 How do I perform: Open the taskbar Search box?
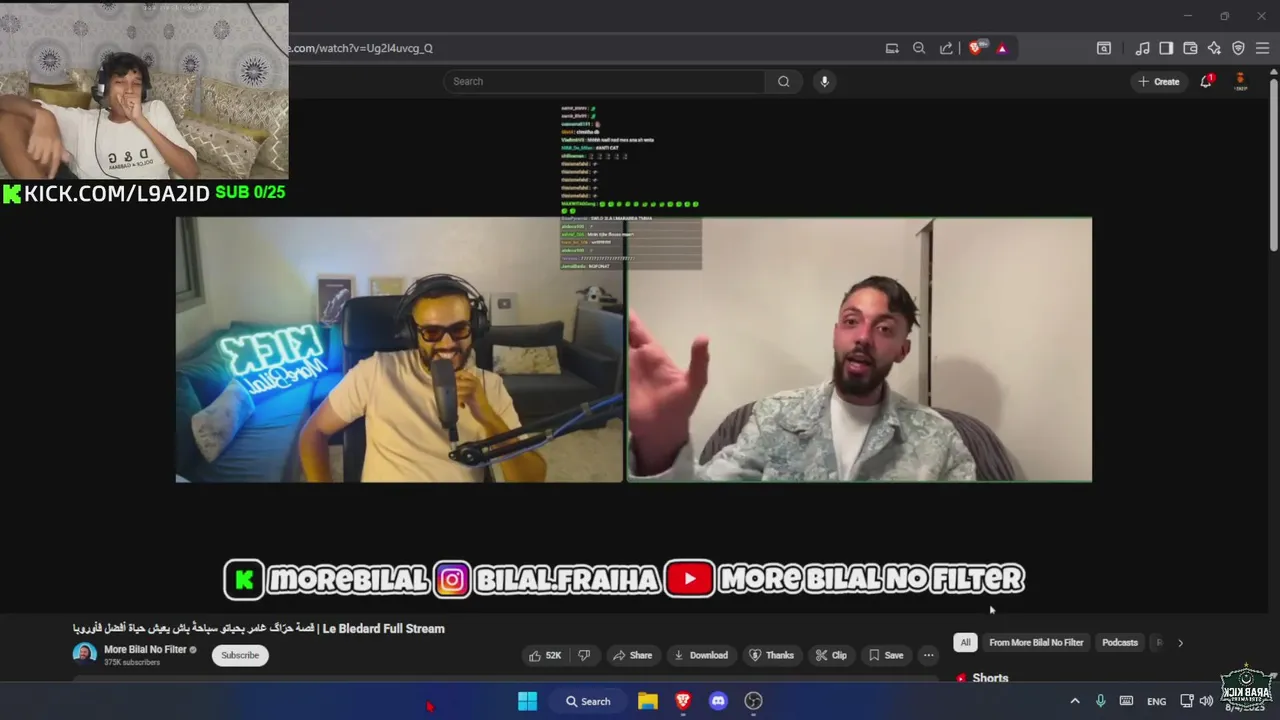[588, 701]
